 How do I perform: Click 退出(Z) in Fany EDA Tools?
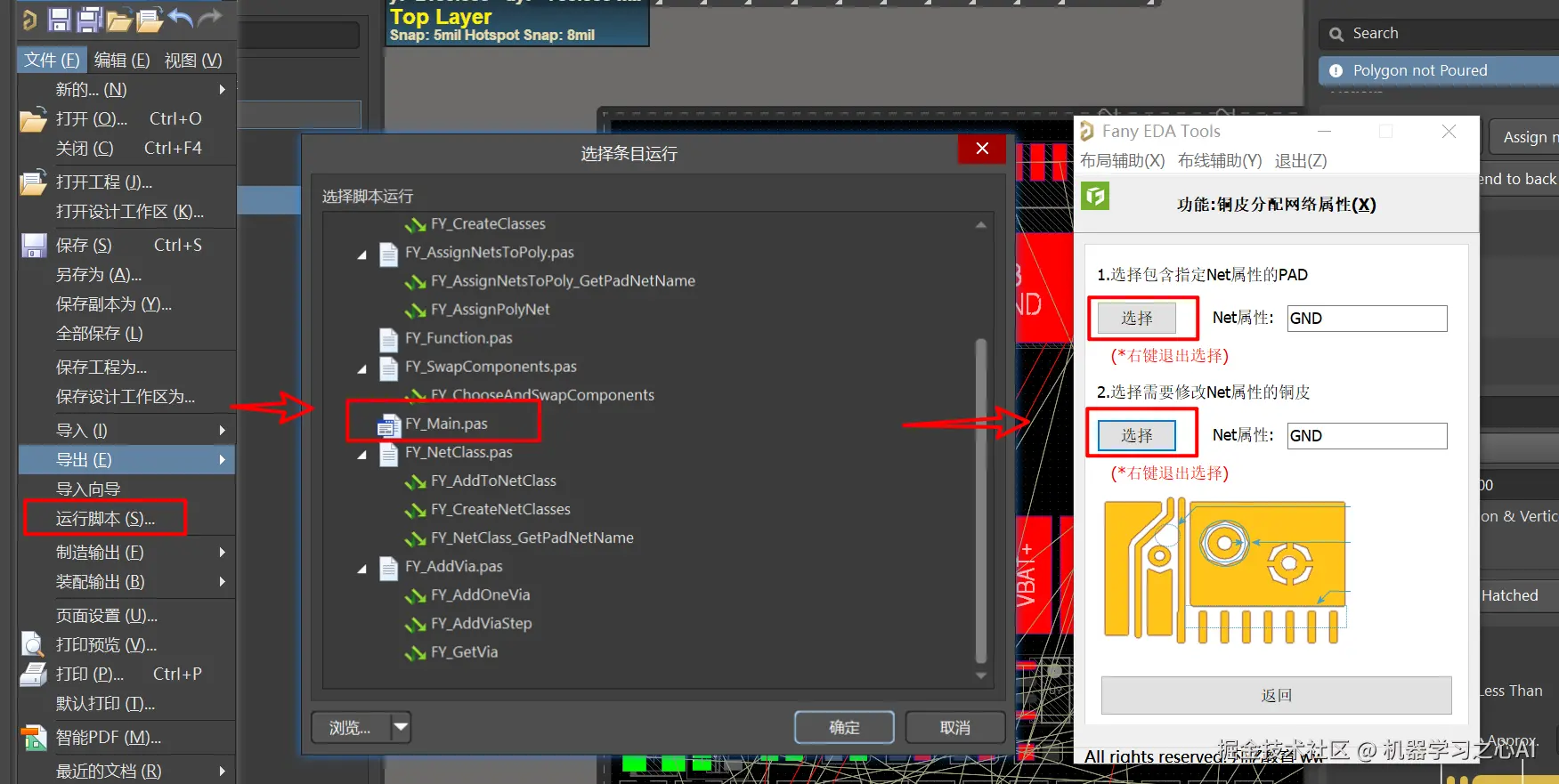pos(1301,161)
